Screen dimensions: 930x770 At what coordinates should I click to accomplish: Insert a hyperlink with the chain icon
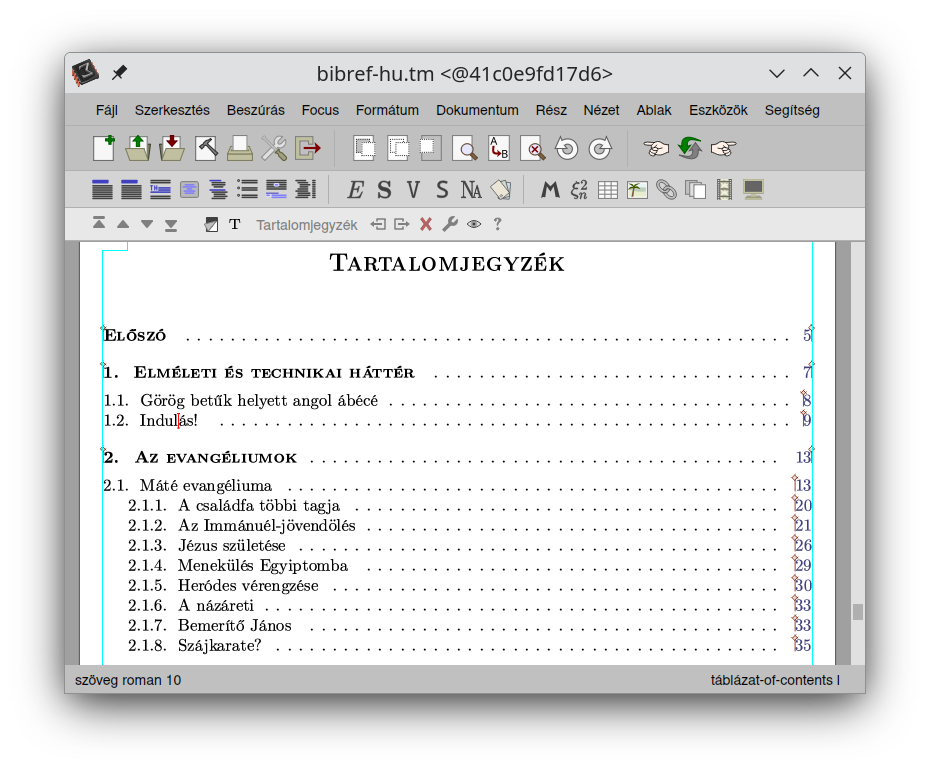[x=666, y=190]
